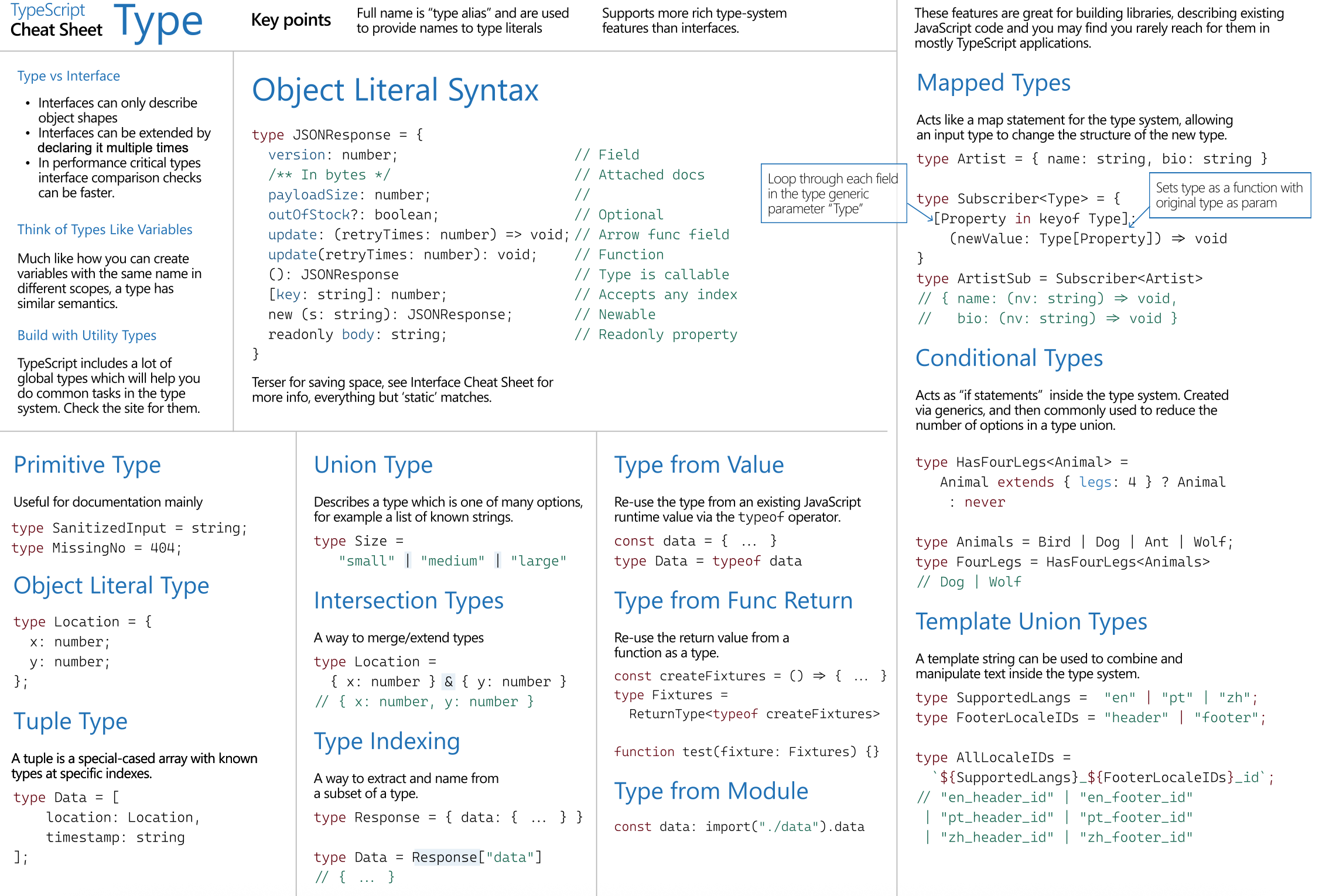Click the 'Key points' label

pos(291,20)
